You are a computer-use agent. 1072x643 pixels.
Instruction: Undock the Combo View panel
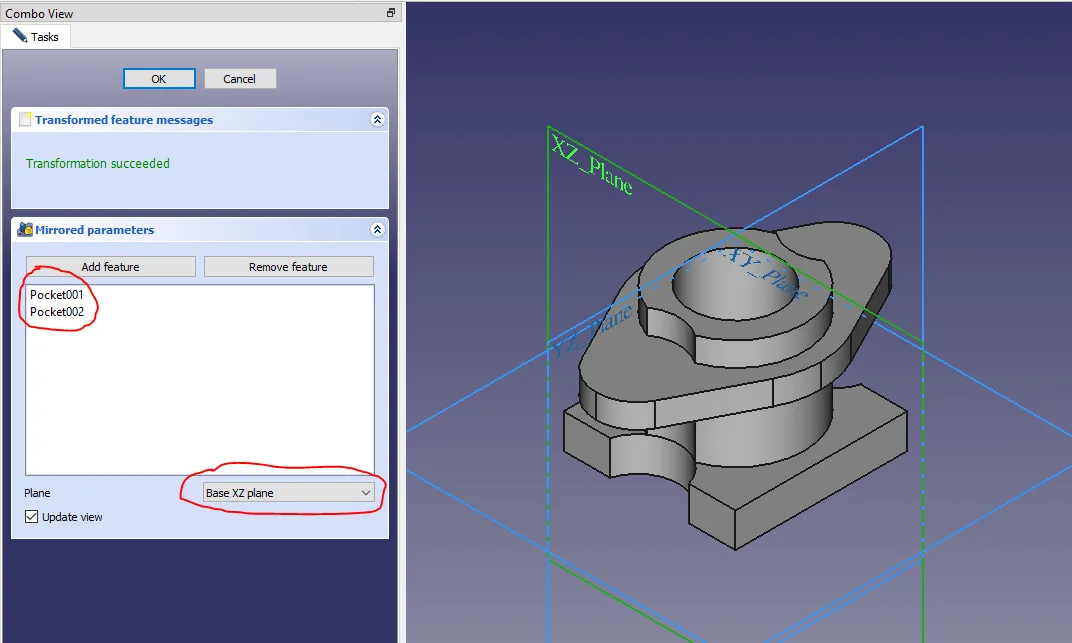pos(391,13)
